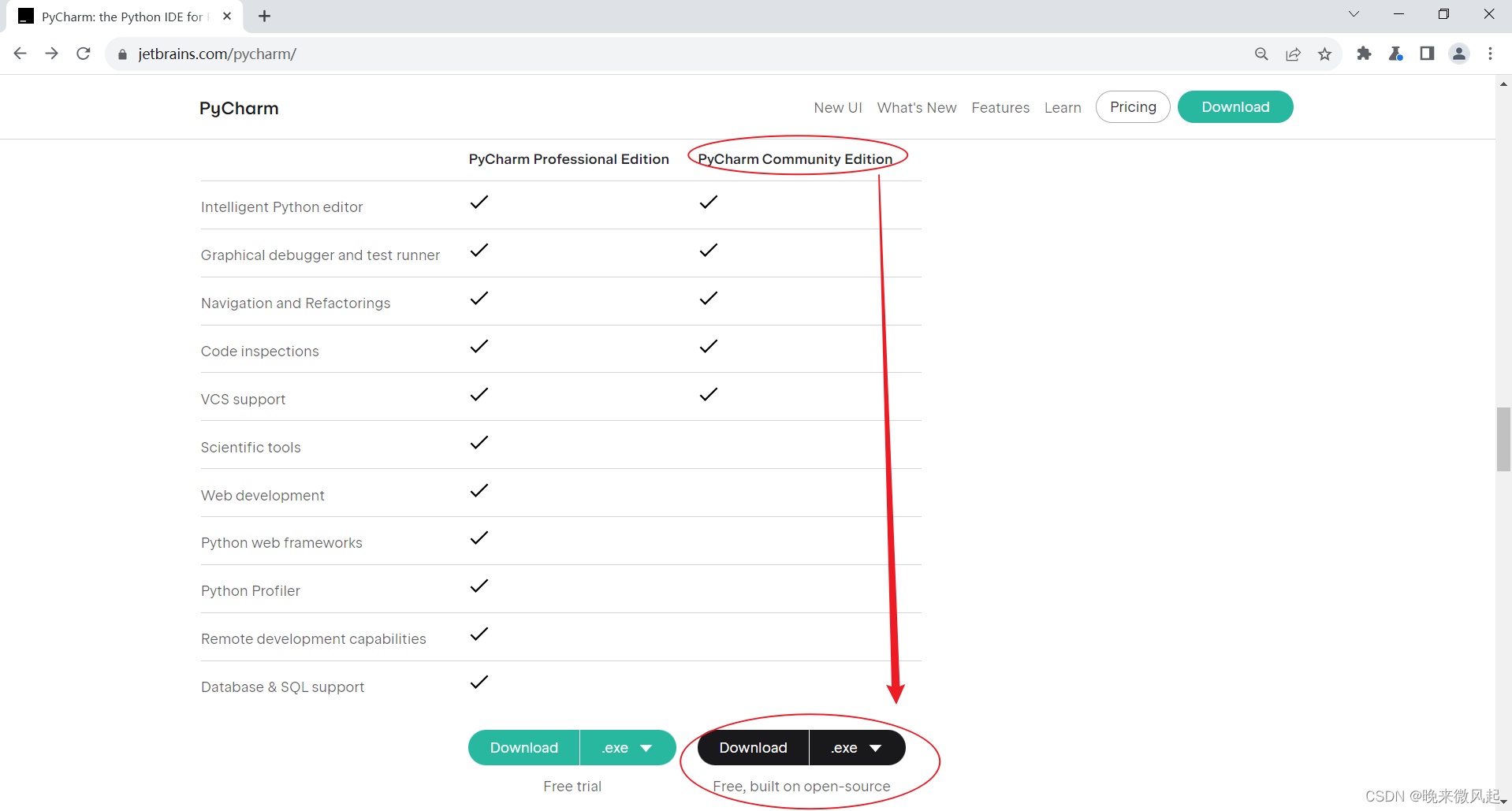Click Professional checkmark for Database & SQL support
This screenshot has width=1512, height=811.
point(479,683)
